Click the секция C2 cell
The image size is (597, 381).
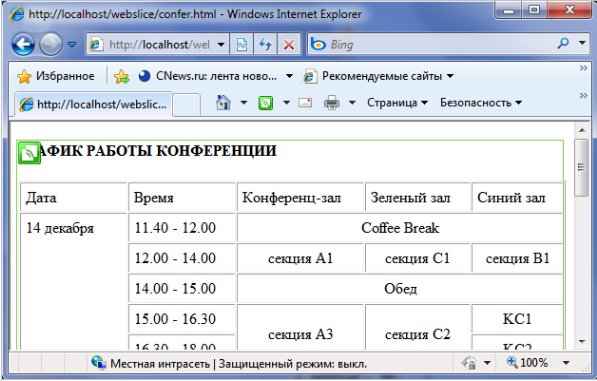coord(418,327)
